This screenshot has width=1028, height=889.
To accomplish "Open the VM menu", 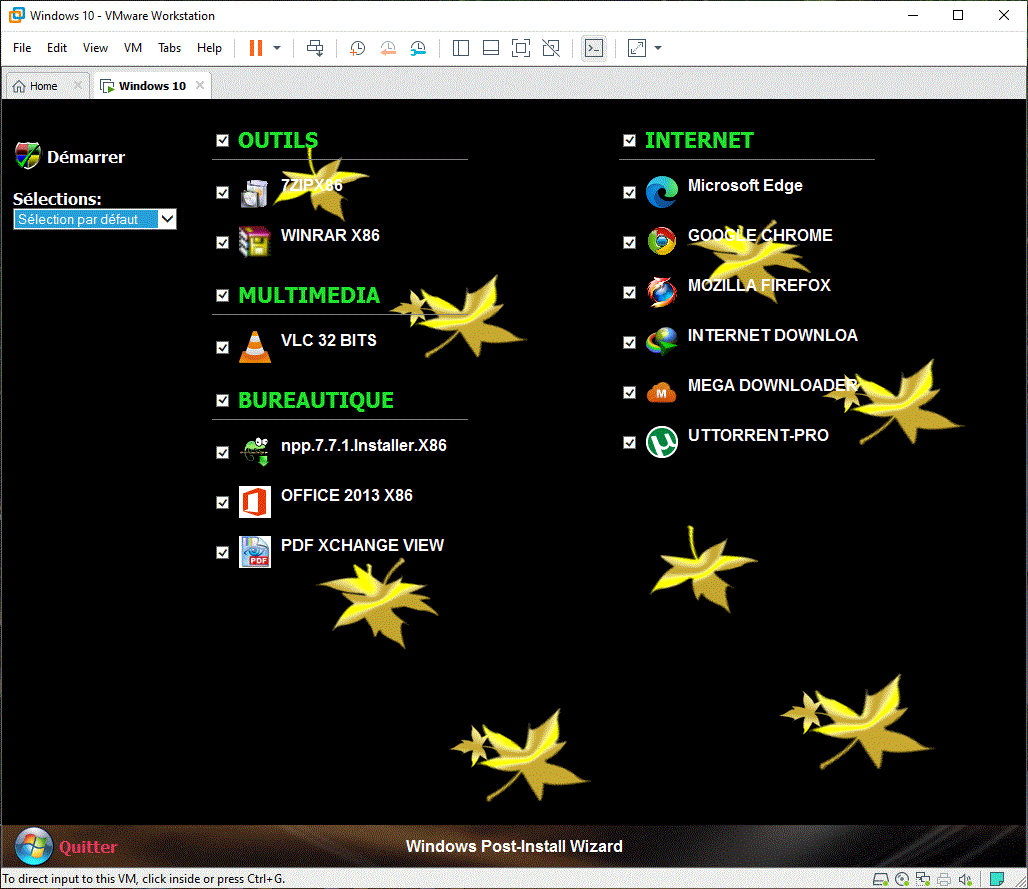I will pyautogui.click(x=132, y=48).
